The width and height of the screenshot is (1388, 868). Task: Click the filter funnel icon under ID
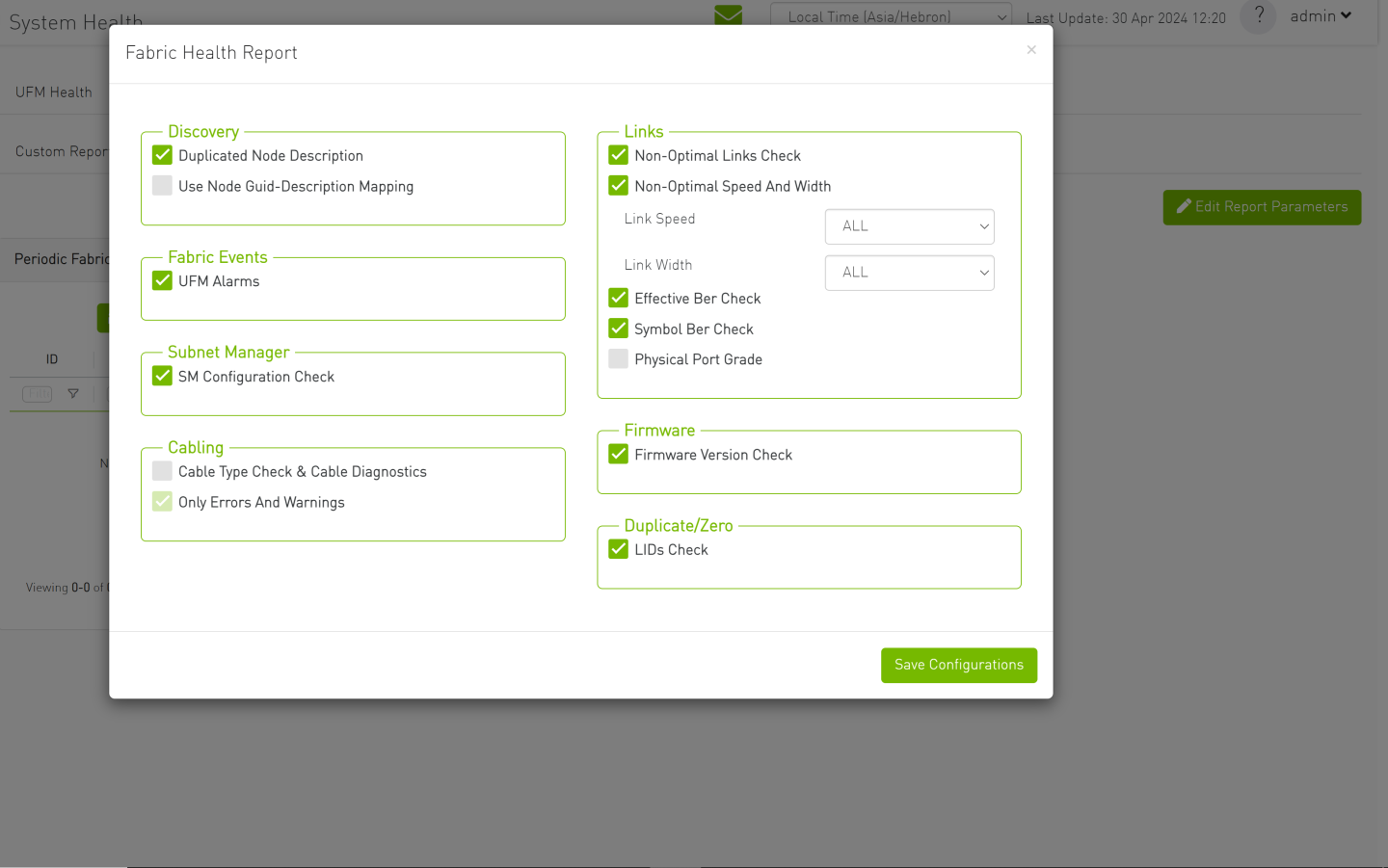[x=73, y=393]
